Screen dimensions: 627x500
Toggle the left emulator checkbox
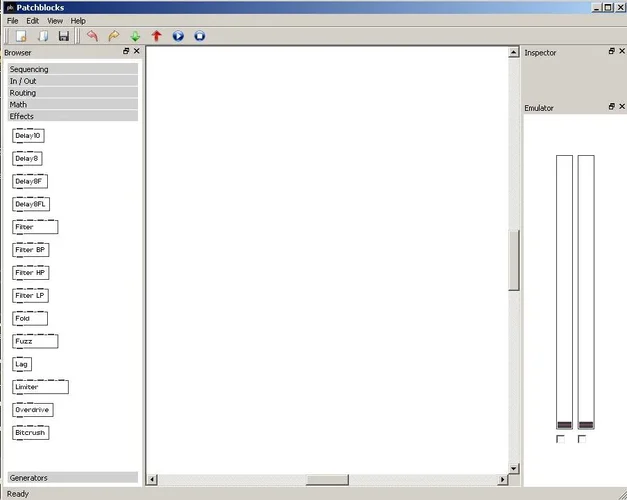[560, 439]
